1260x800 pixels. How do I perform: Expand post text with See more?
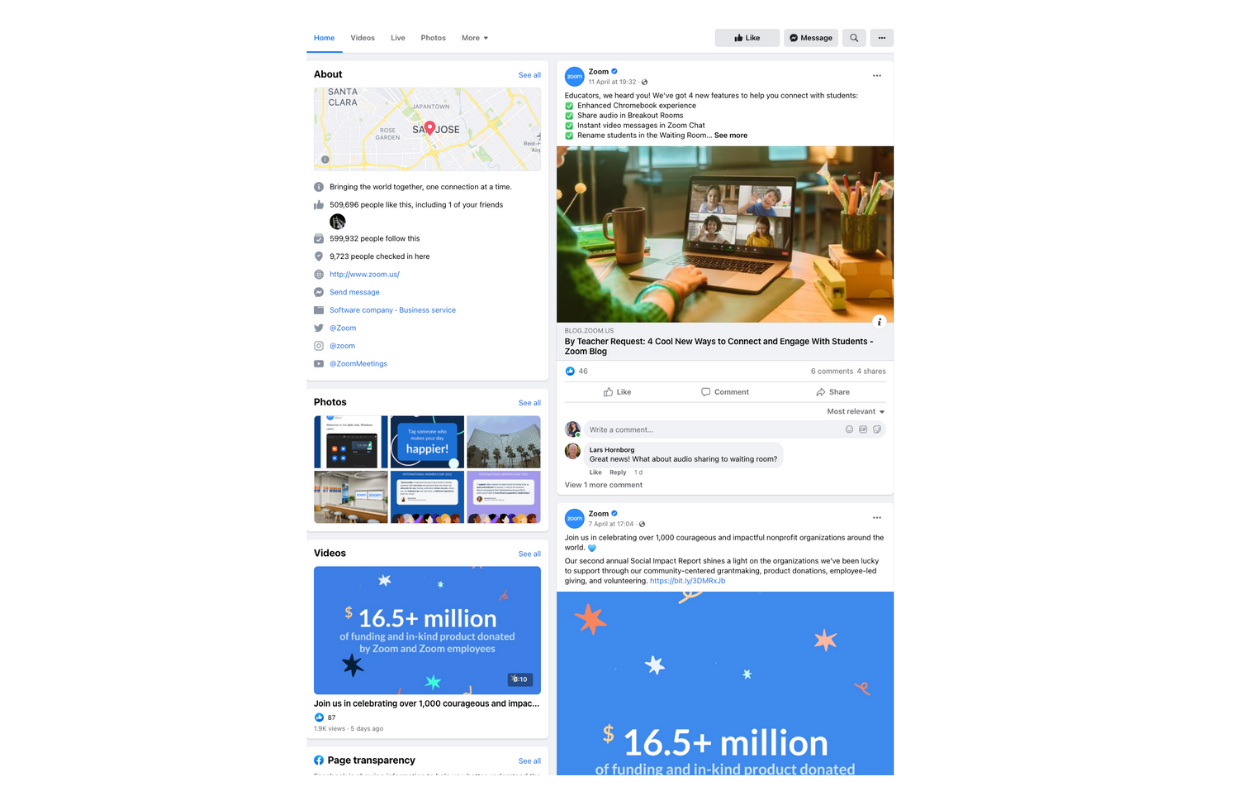tap(731, 135)
